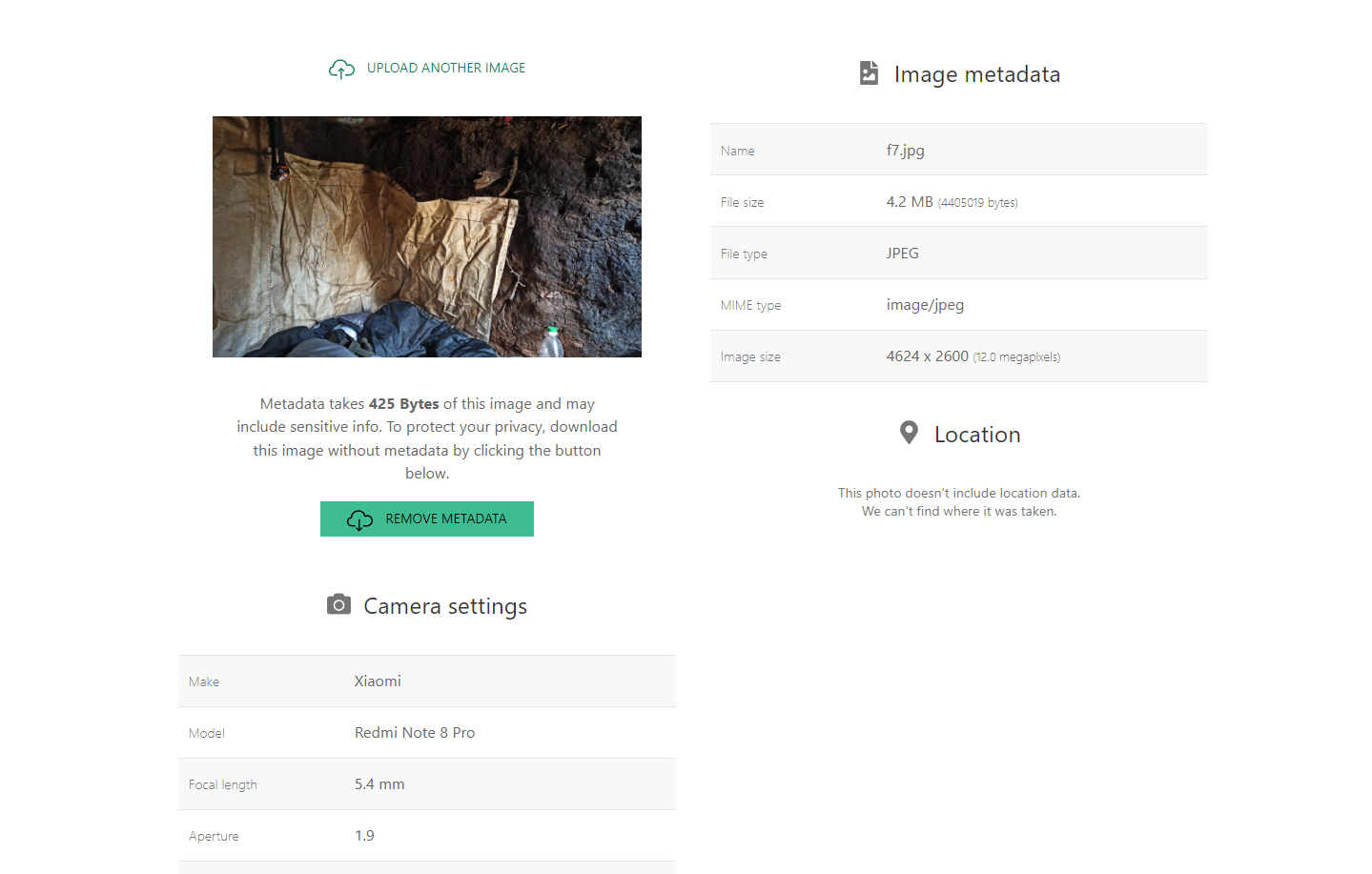Open the Upload Another Image link
The image size is (1372, 874).
[x=445, y=69]
